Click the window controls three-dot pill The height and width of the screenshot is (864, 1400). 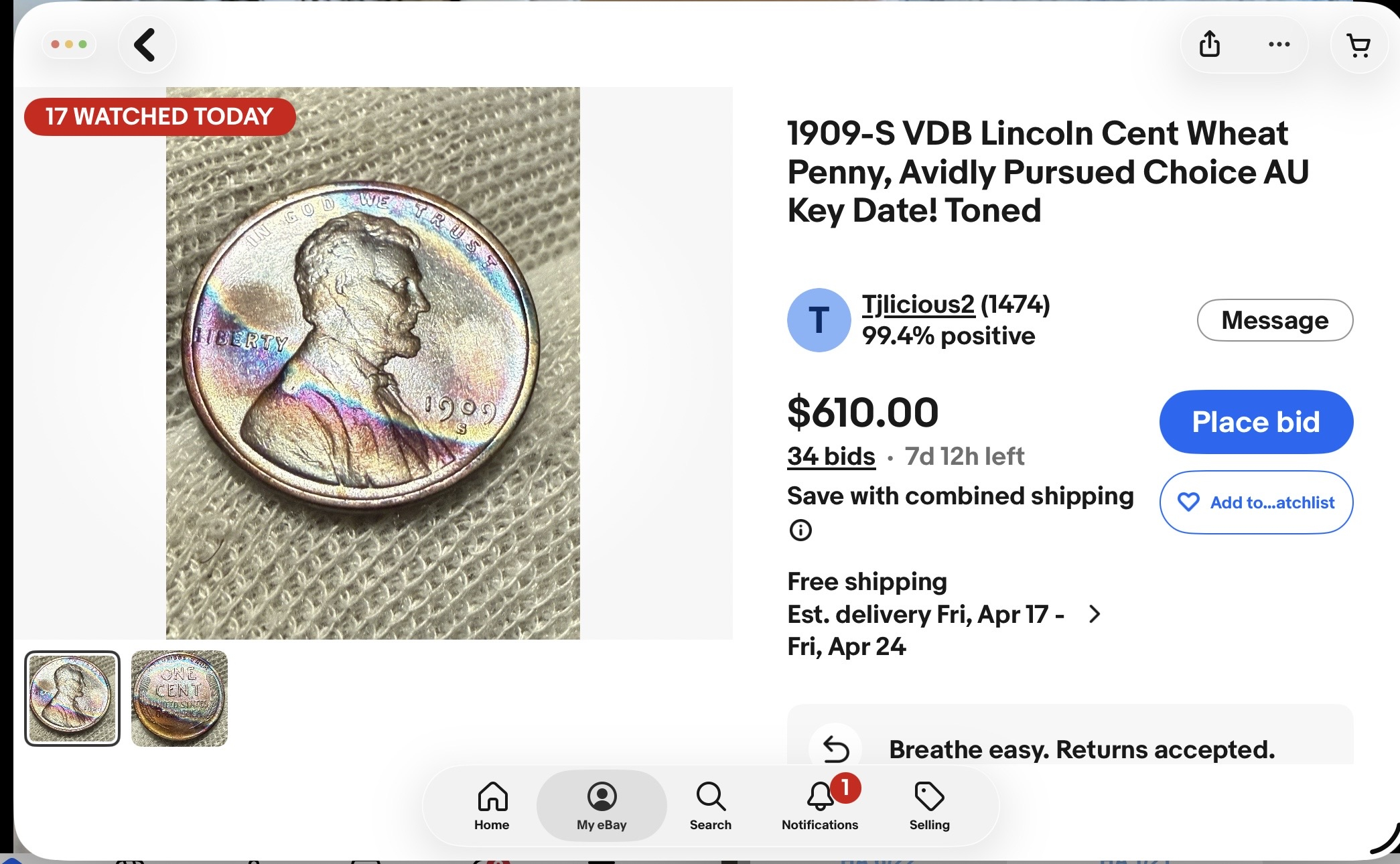(x=69, y=45)
